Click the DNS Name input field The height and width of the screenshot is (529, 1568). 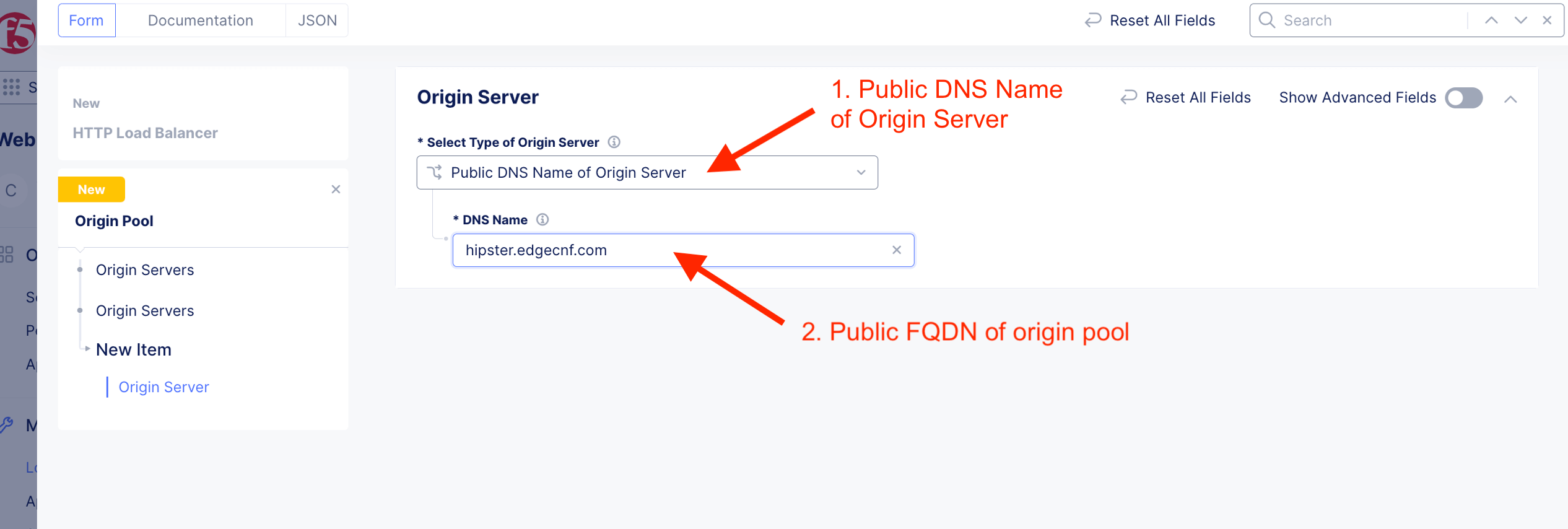click(672, 250)
